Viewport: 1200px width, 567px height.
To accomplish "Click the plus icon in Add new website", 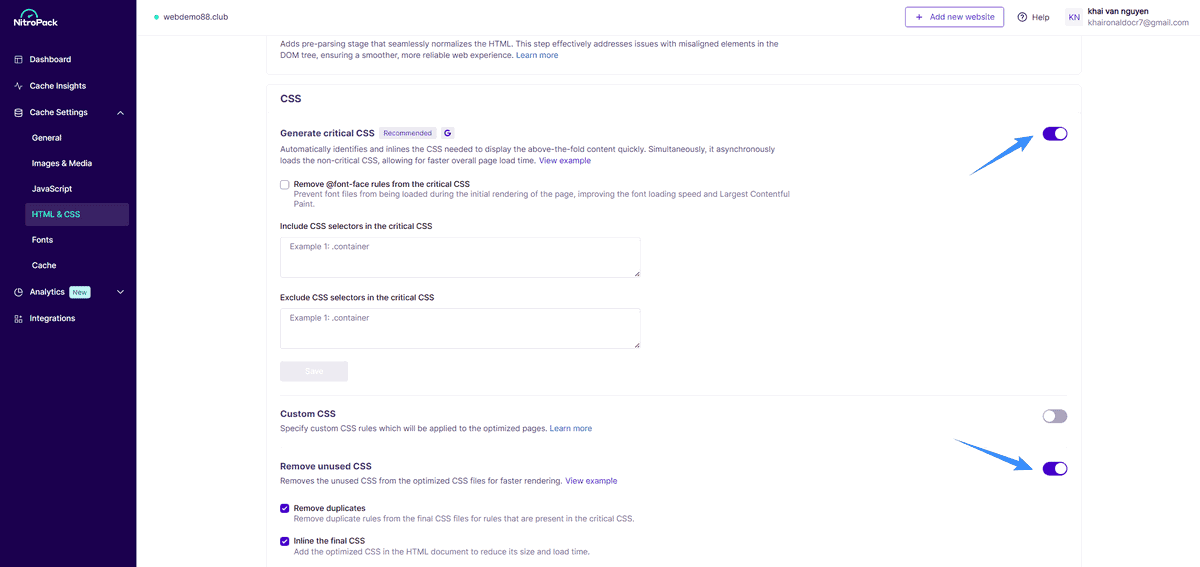I will (x=919, y=17).
